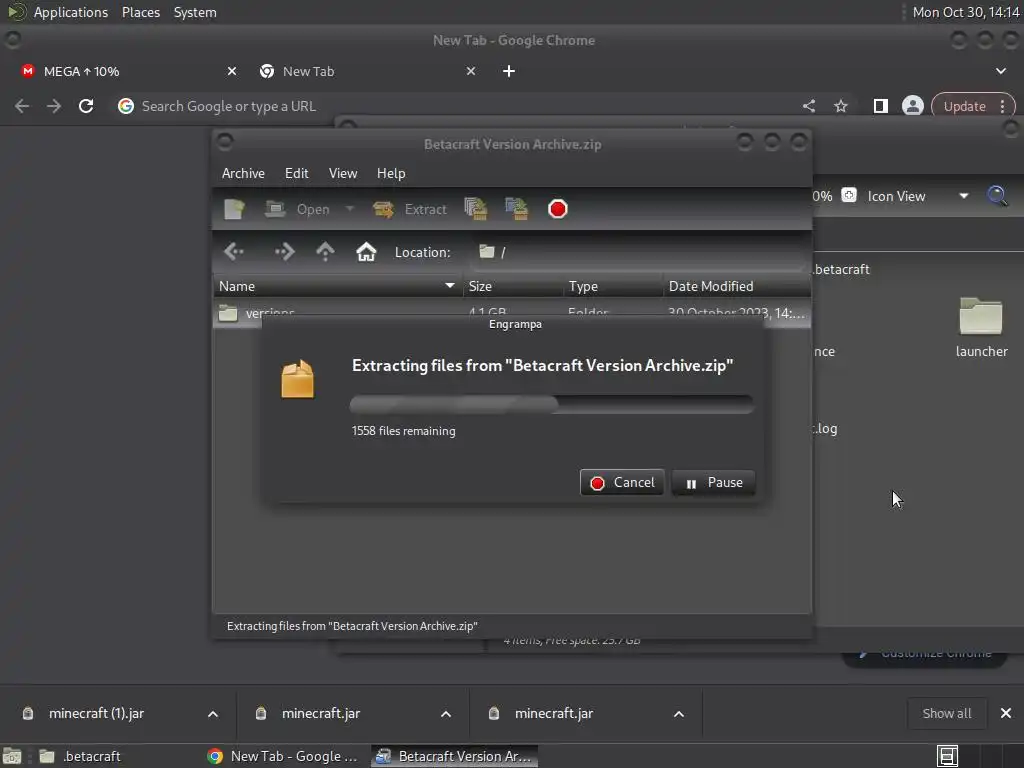The height and width of the screenshot is (768, 1024).
Task: Sort by the Size column header
Action: pyautogui.click(x=513, y=286)
